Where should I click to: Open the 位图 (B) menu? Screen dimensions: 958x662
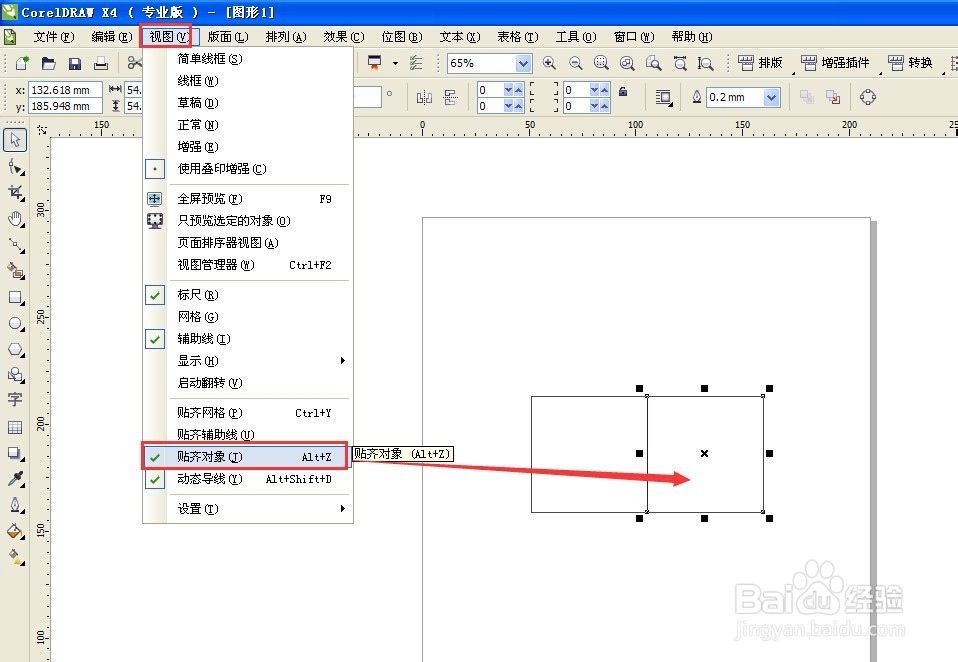(x=402, y=37)
